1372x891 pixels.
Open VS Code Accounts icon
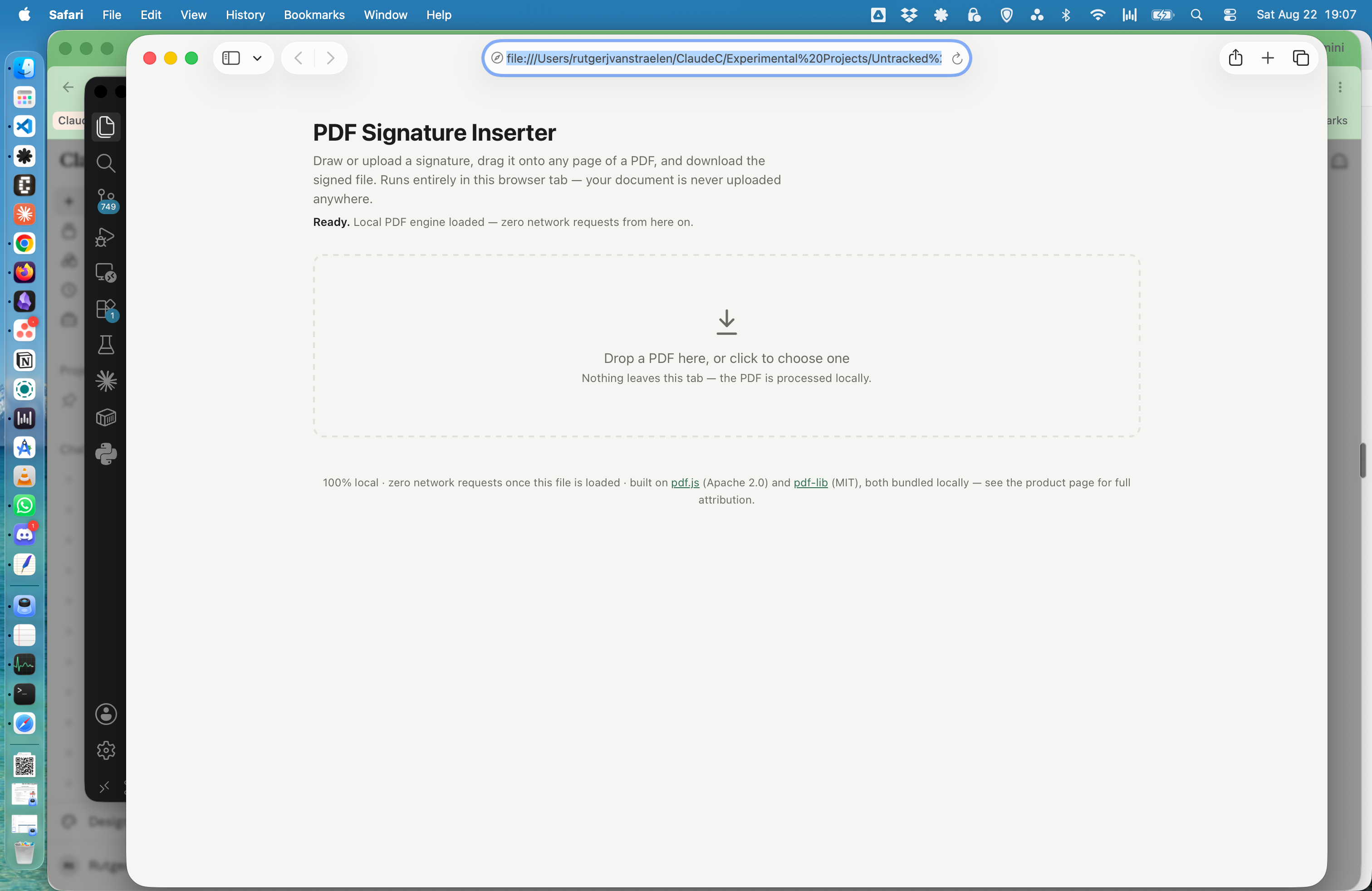pyautogui.click(x=106, y=714)
